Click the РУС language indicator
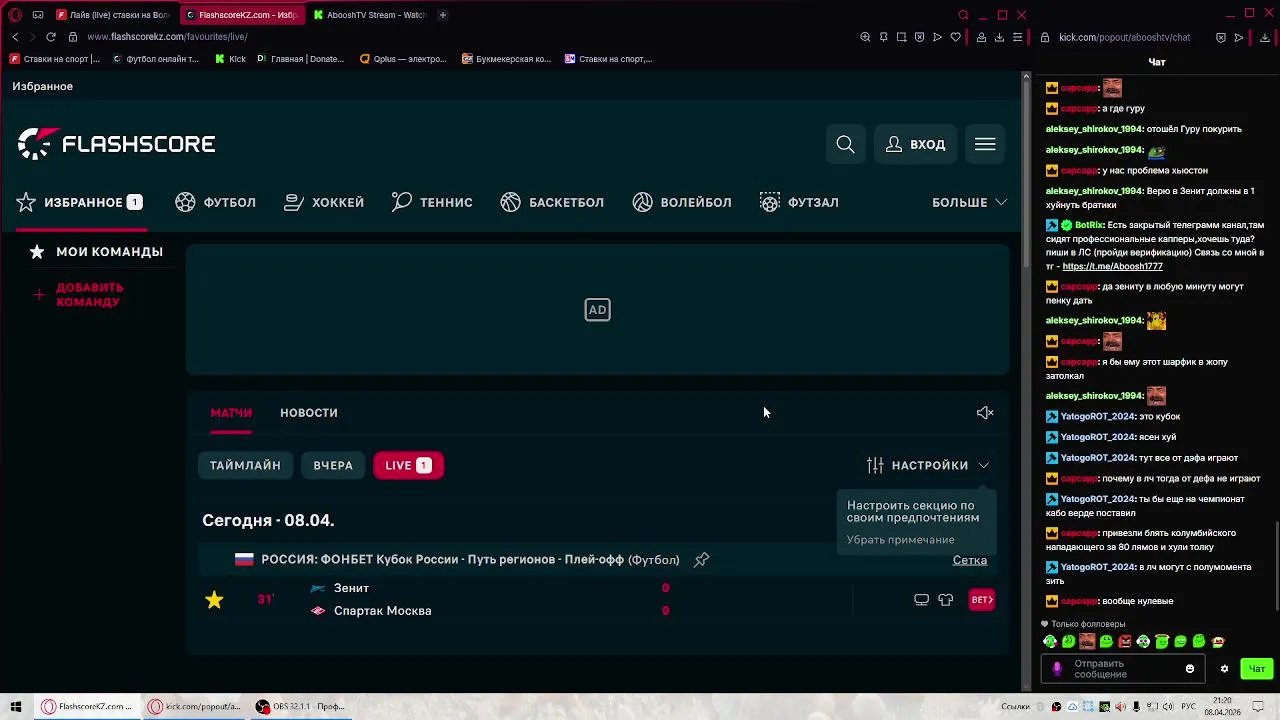This screenshot has width=1280, height=720. click(1187, 707)
